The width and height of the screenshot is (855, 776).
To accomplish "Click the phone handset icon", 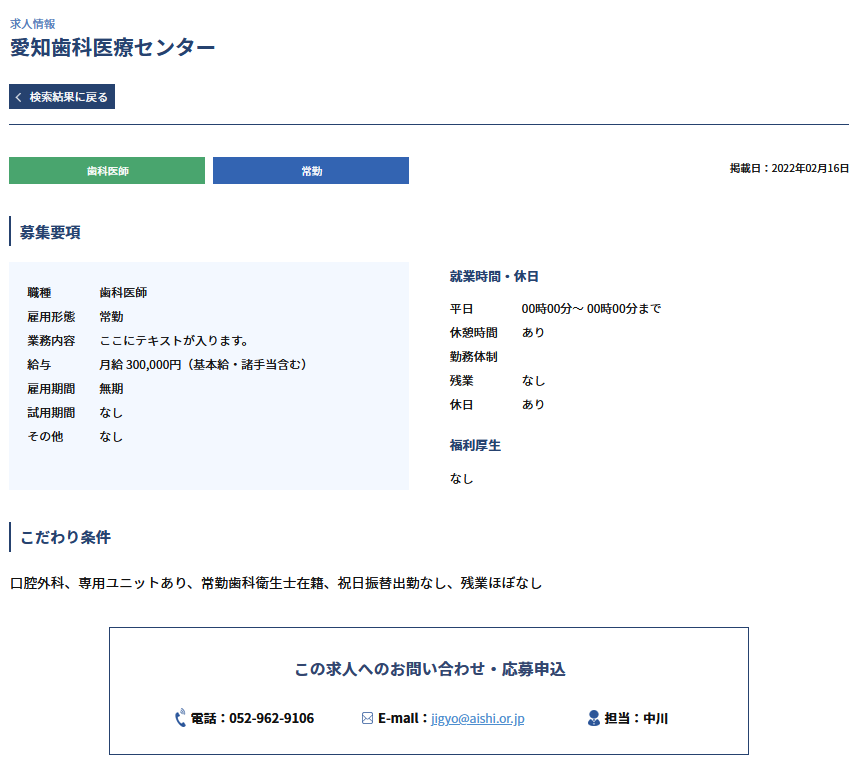I will pos(180,718).
